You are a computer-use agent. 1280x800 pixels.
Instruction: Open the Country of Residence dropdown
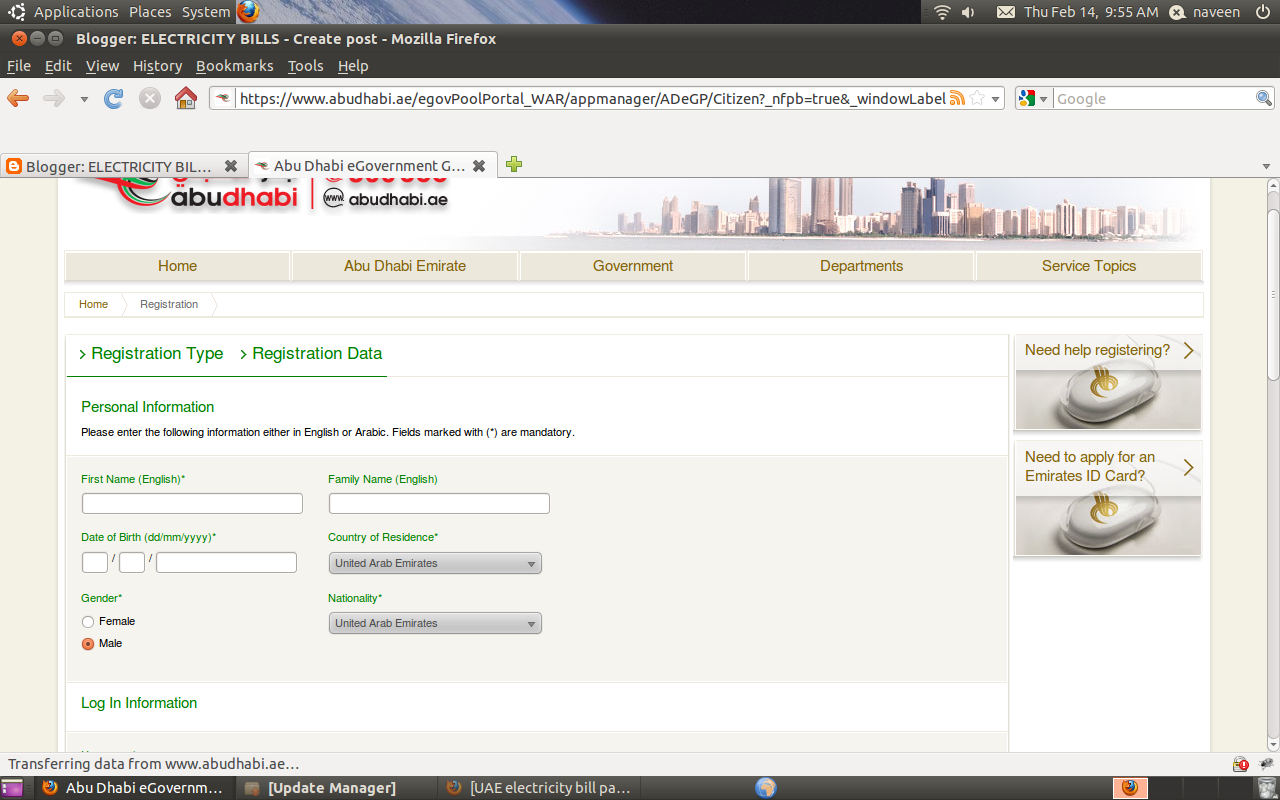(x=434, y=562)
